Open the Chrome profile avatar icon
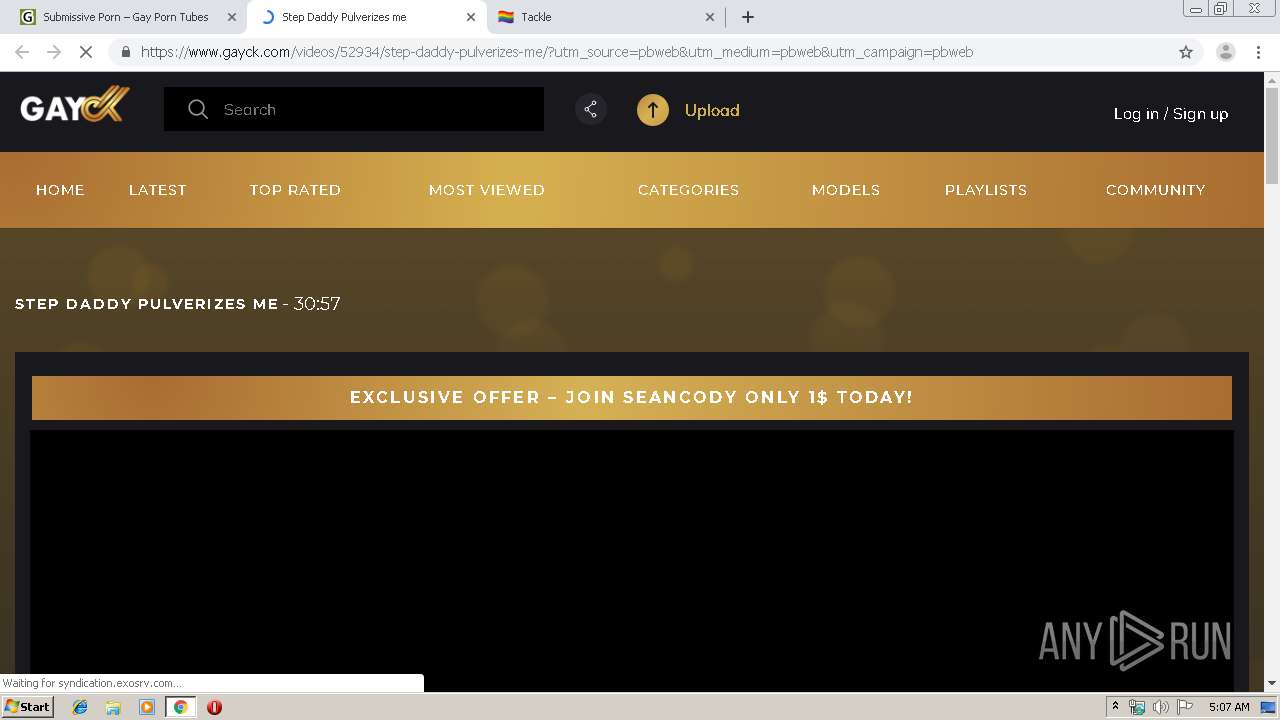1280x720 pixels. pos(1225,52)
